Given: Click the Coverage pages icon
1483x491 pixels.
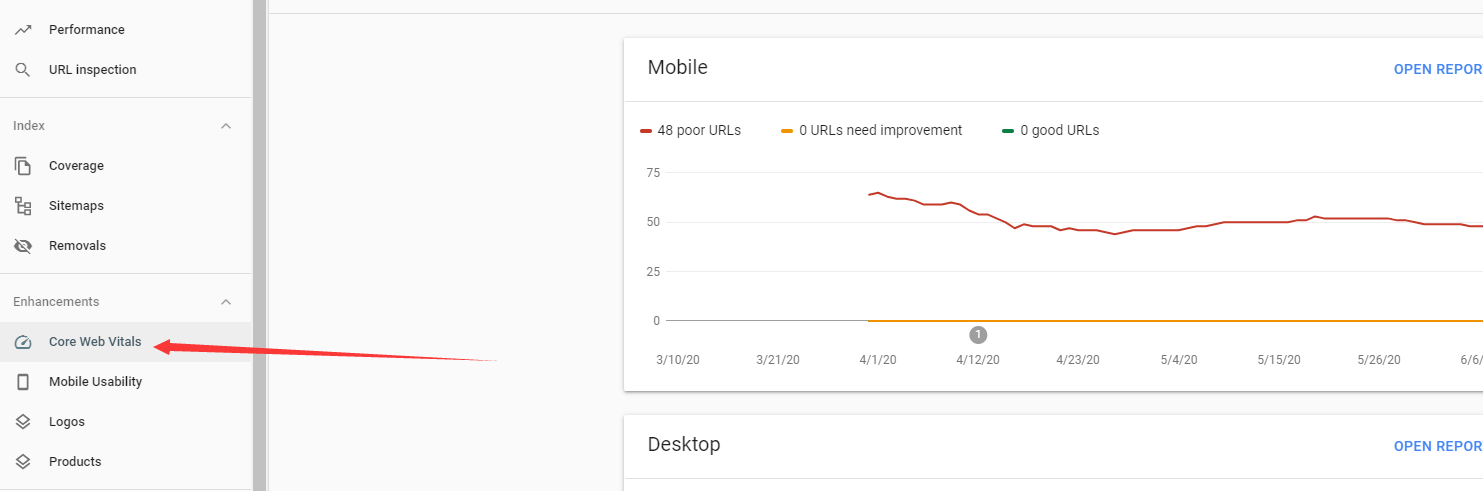Looking at the screenshot, I should 23,166.
